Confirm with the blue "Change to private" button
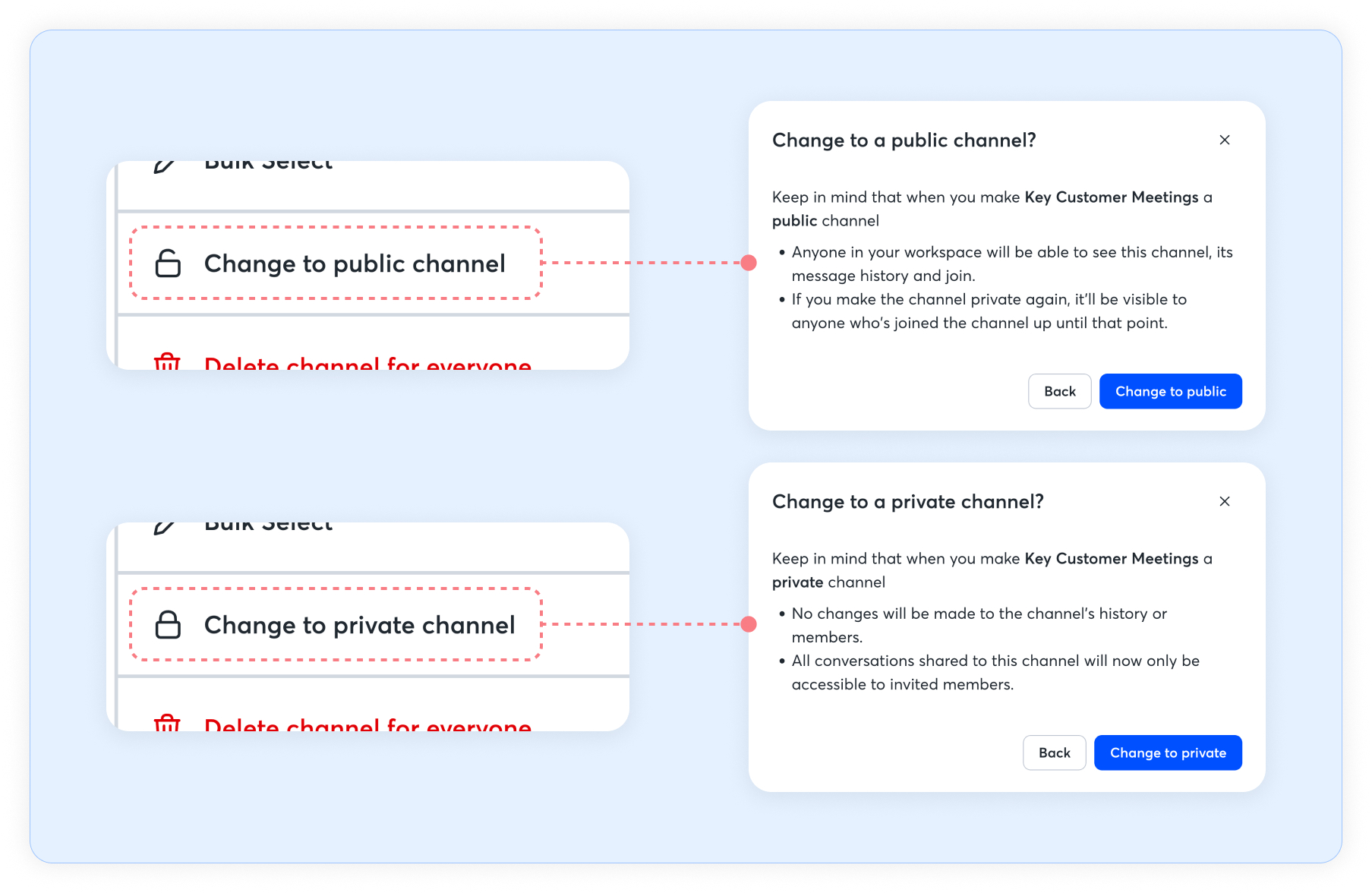 point(1168,753)
